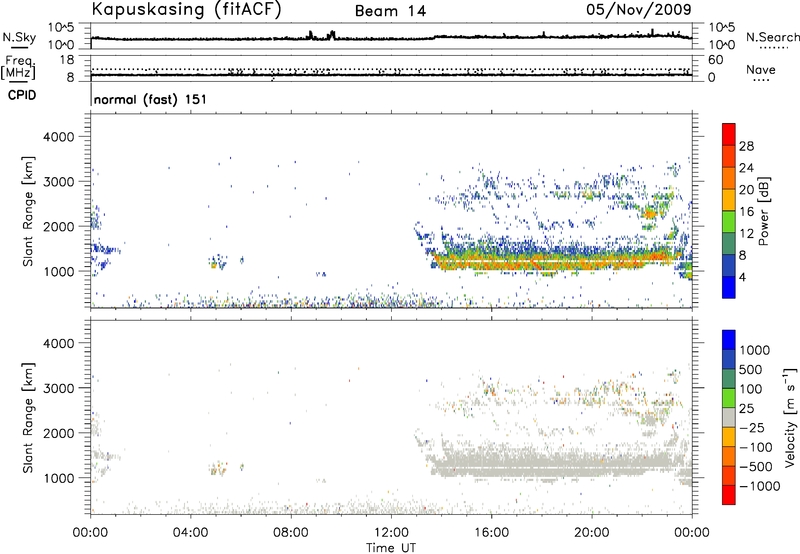Click the 500 label on velocity colorbar

tap(751, 370)
